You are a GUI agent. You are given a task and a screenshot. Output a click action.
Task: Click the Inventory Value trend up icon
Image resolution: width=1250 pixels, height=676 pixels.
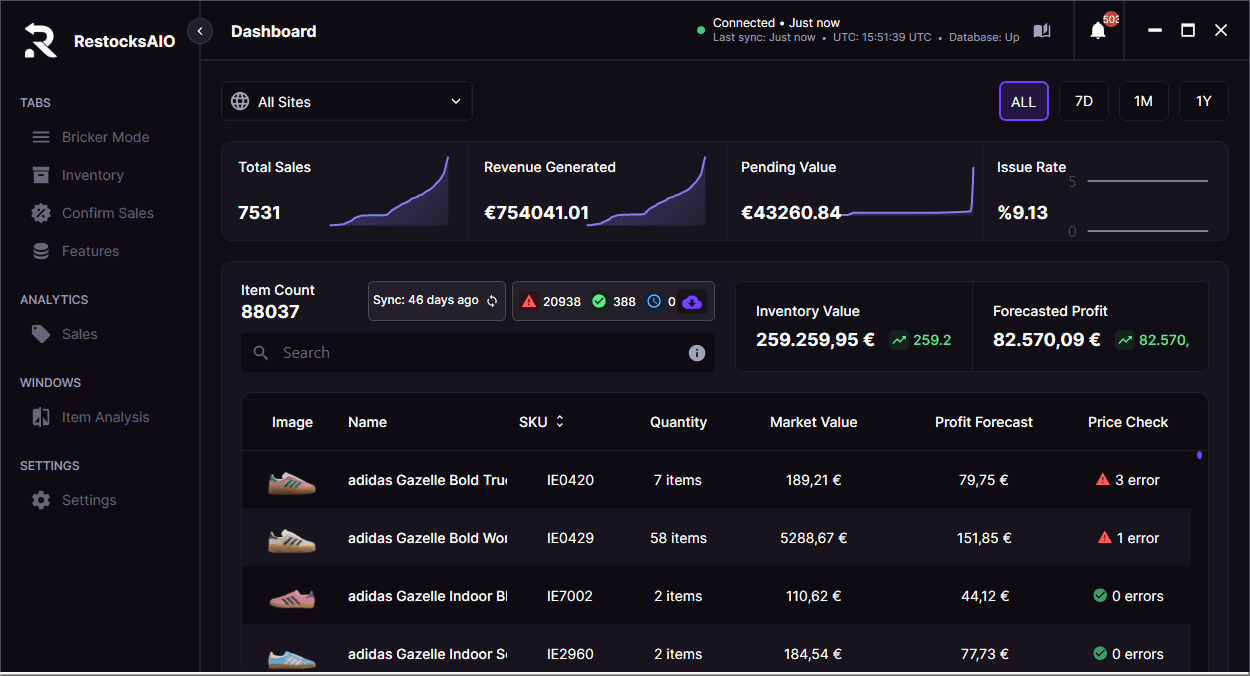[899, 340]
